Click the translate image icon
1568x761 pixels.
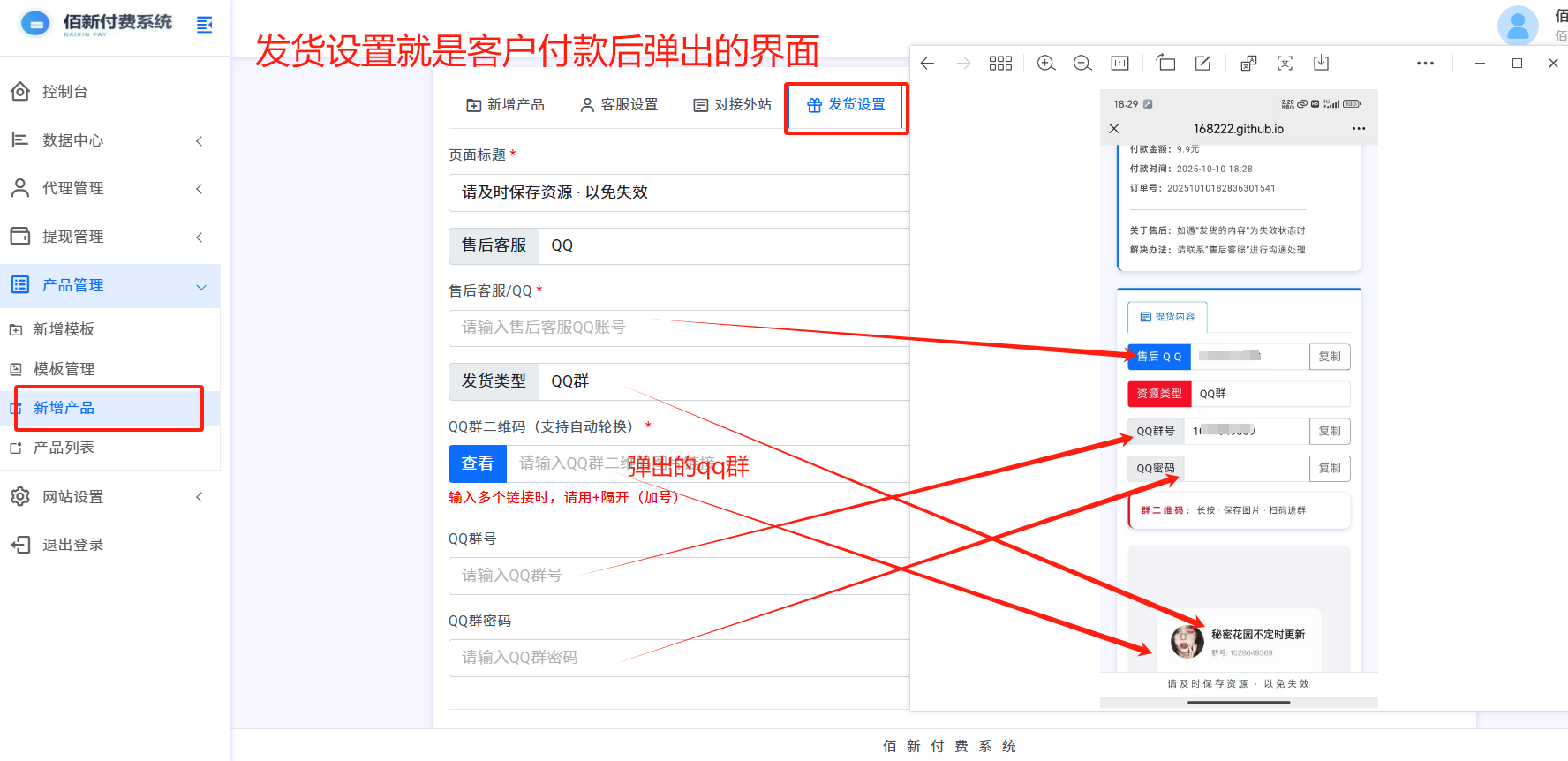click(1248, 63)
